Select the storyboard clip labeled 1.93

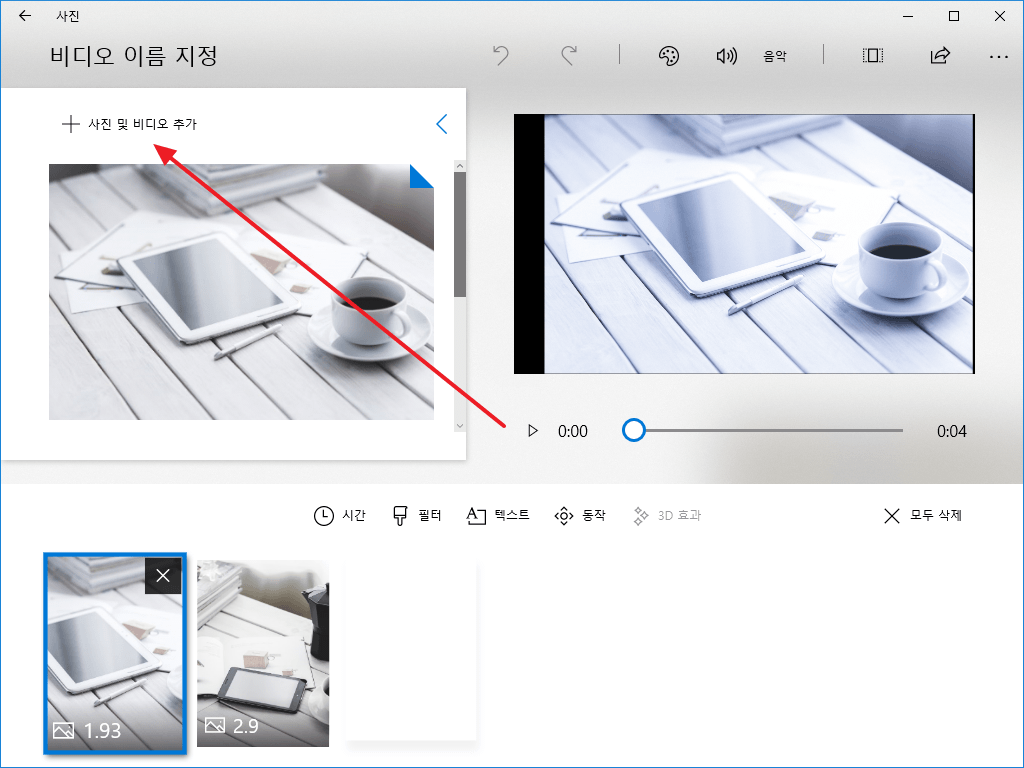click(x=115, y=653)
